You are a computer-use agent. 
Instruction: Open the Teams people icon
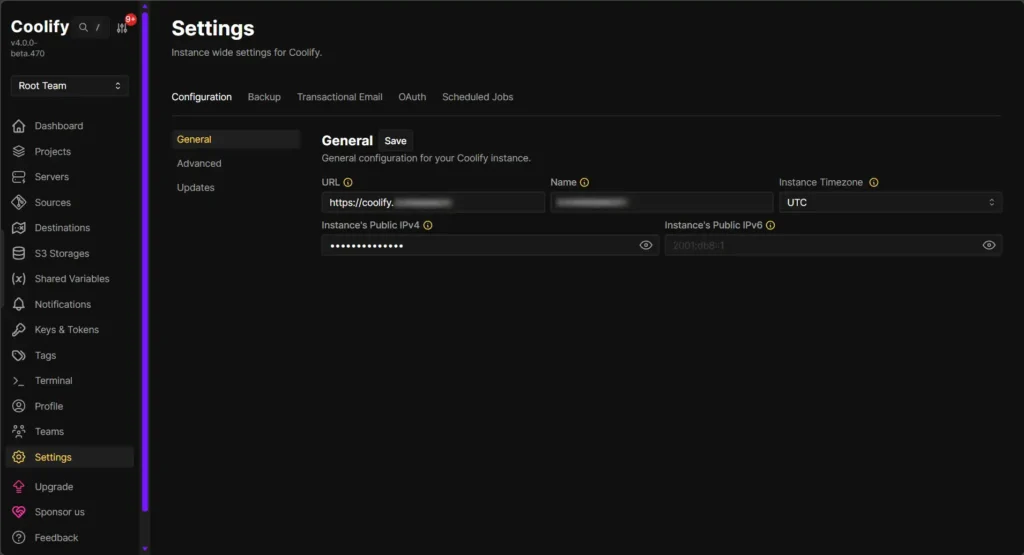[19, 432]
